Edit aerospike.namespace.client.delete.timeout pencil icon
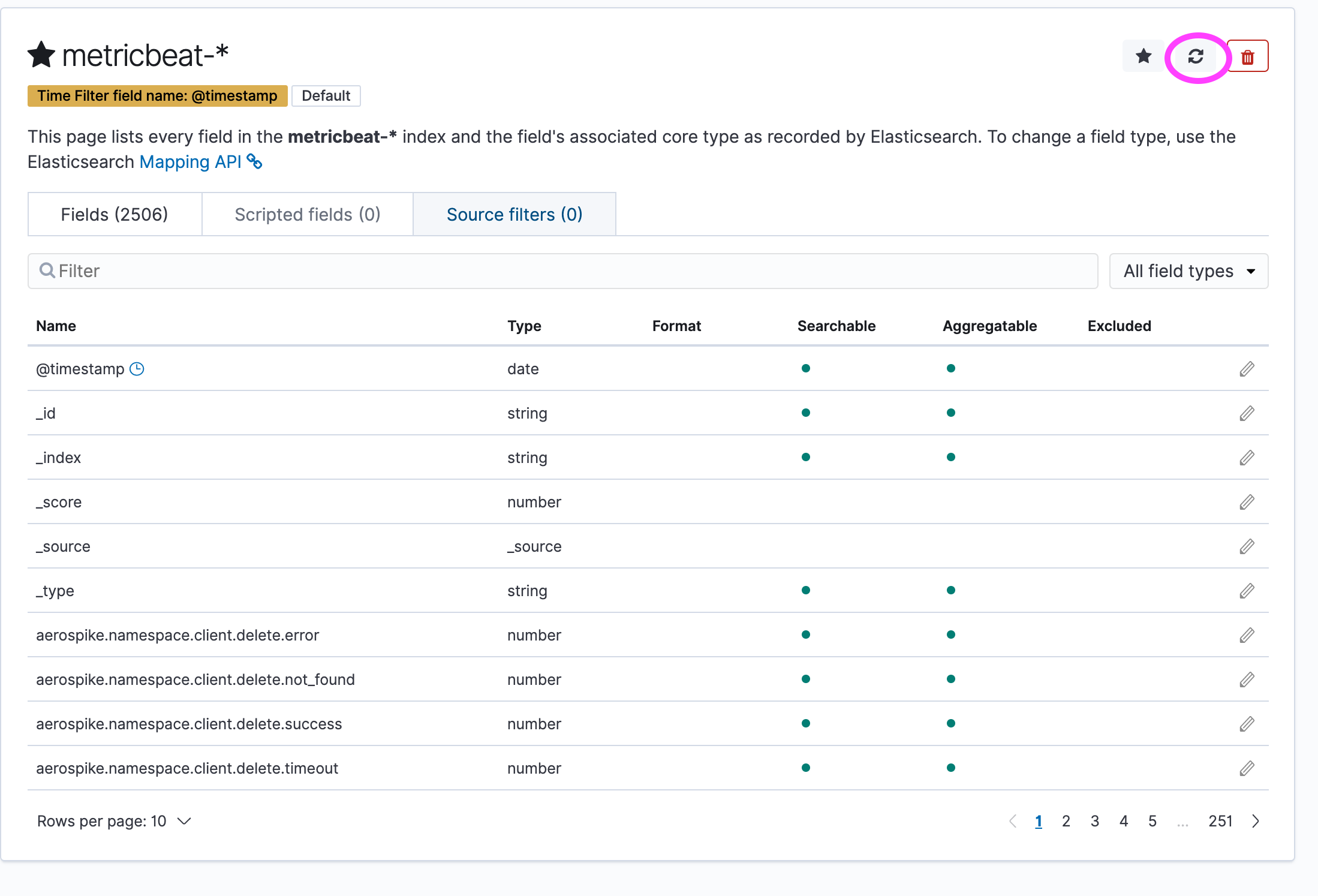 pos(1247,768)
